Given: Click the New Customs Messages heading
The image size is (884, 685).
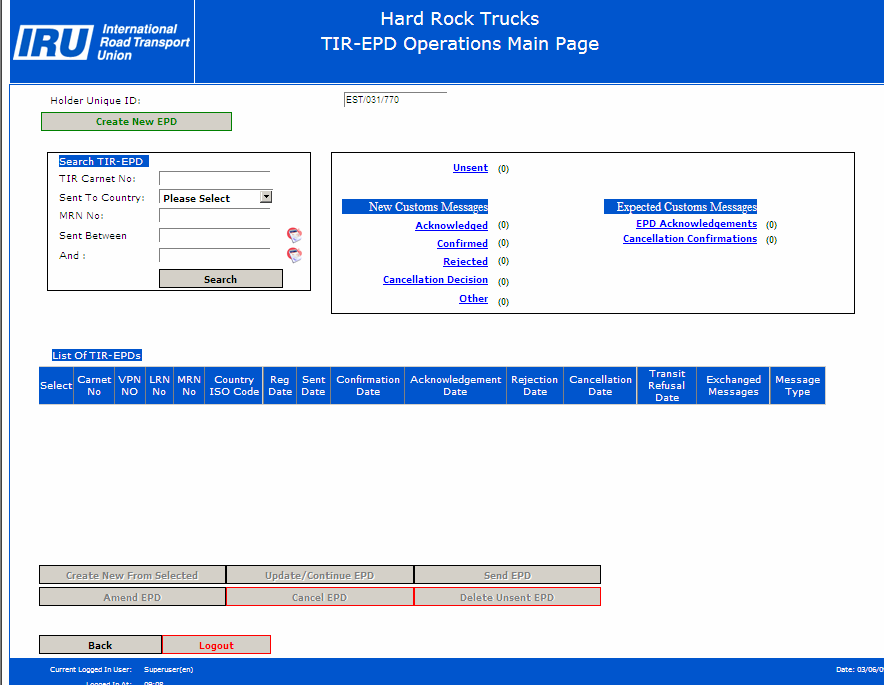Looking at the screenshot, I should coord(415,206).
